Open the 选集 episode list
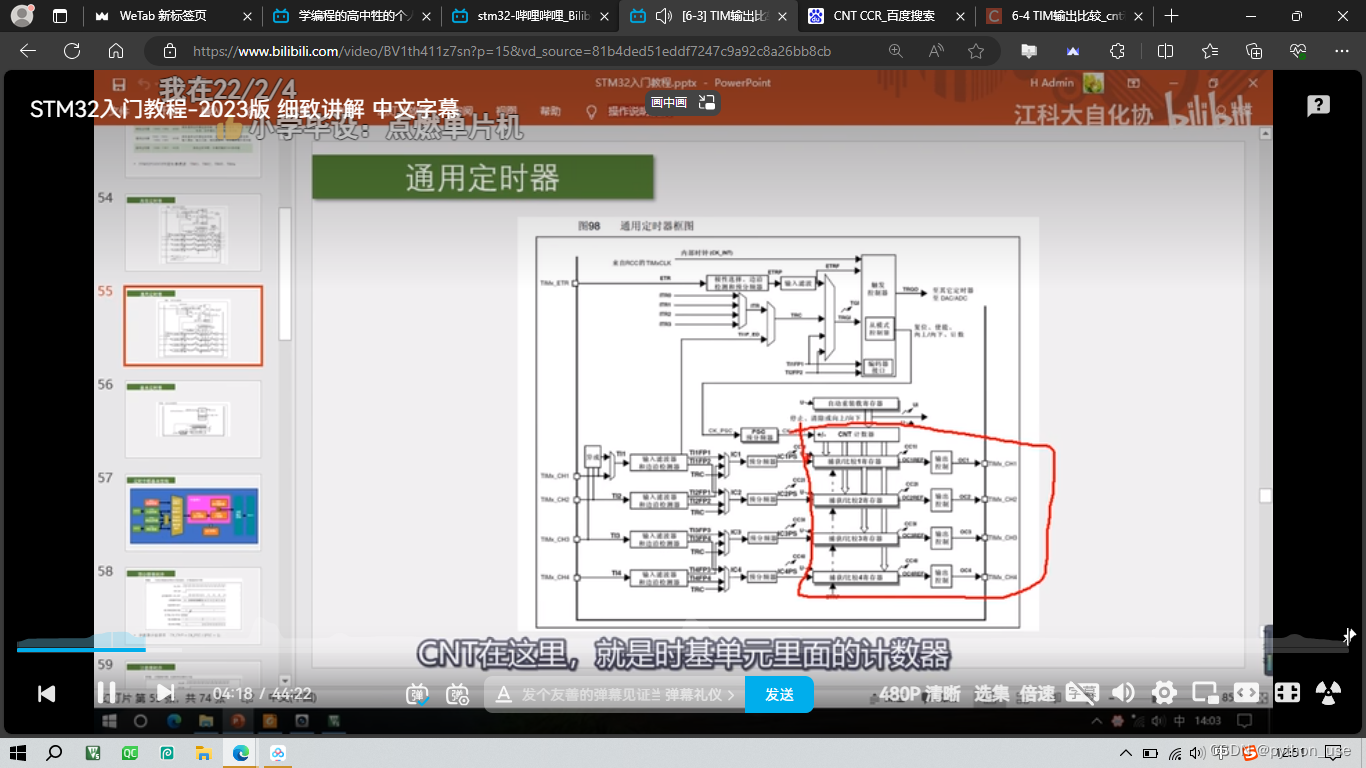Viewport: 1366px width, 768px height. [992, 693]
